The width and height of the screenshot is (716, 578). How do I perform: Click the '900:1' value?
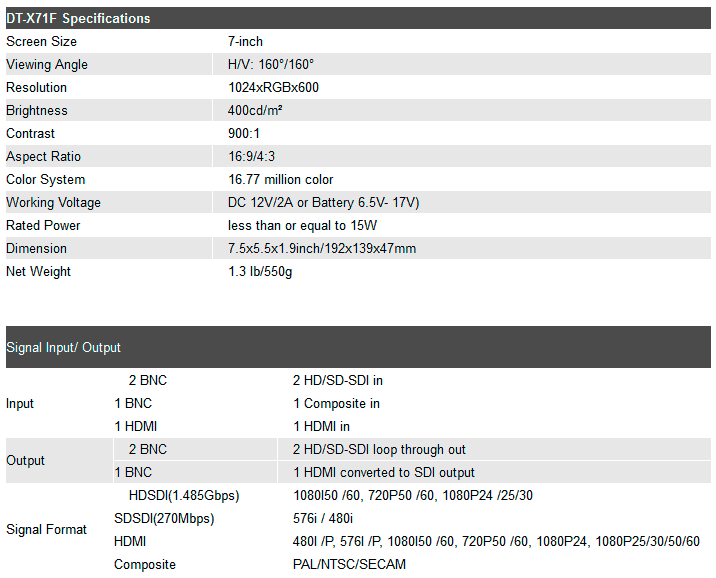(244, 134)
